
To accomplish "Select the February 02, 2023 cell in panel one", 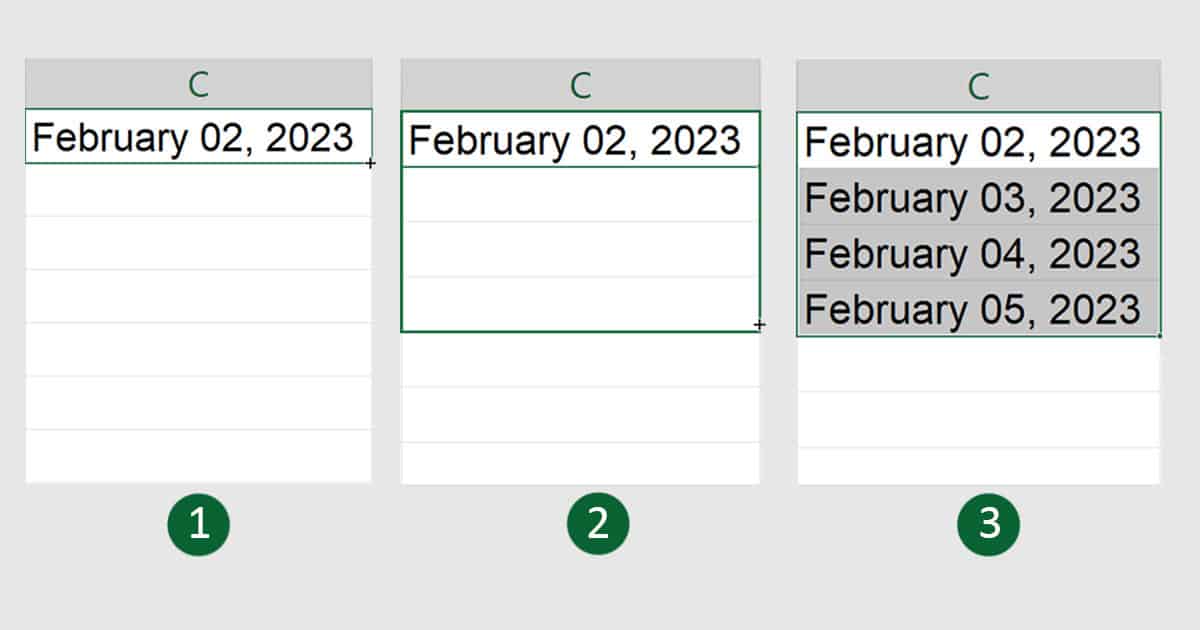I will point(198,137).
